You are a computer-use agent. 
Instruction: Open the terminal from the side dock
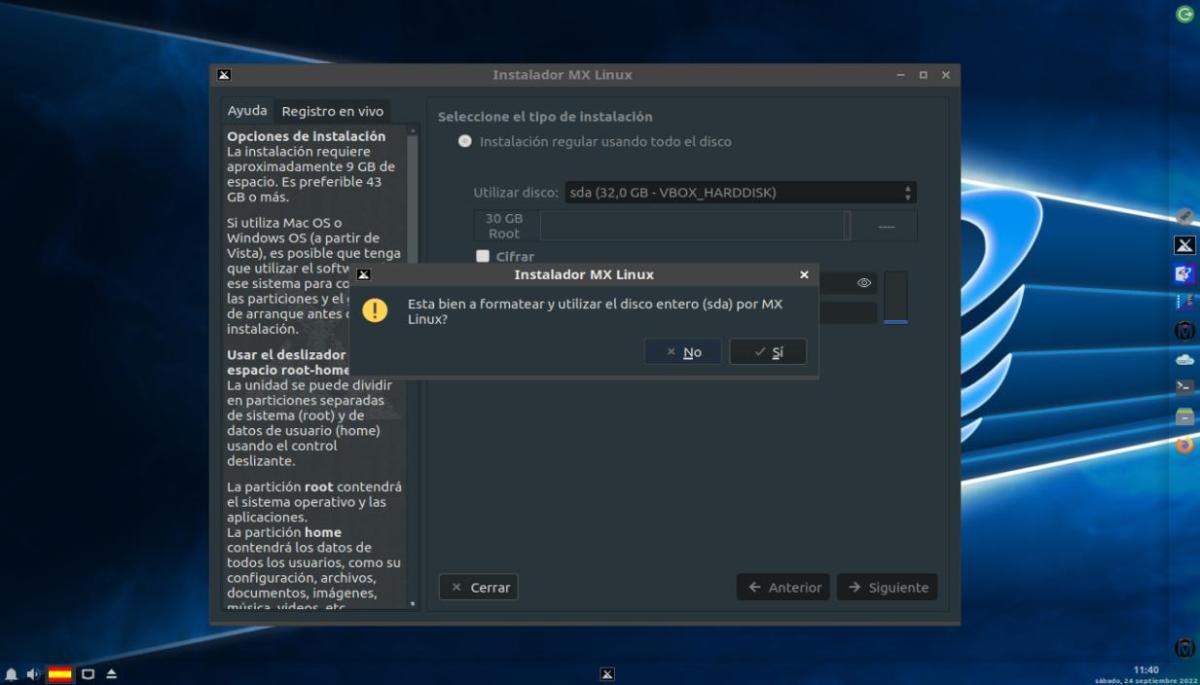(x=1184, y=387)
